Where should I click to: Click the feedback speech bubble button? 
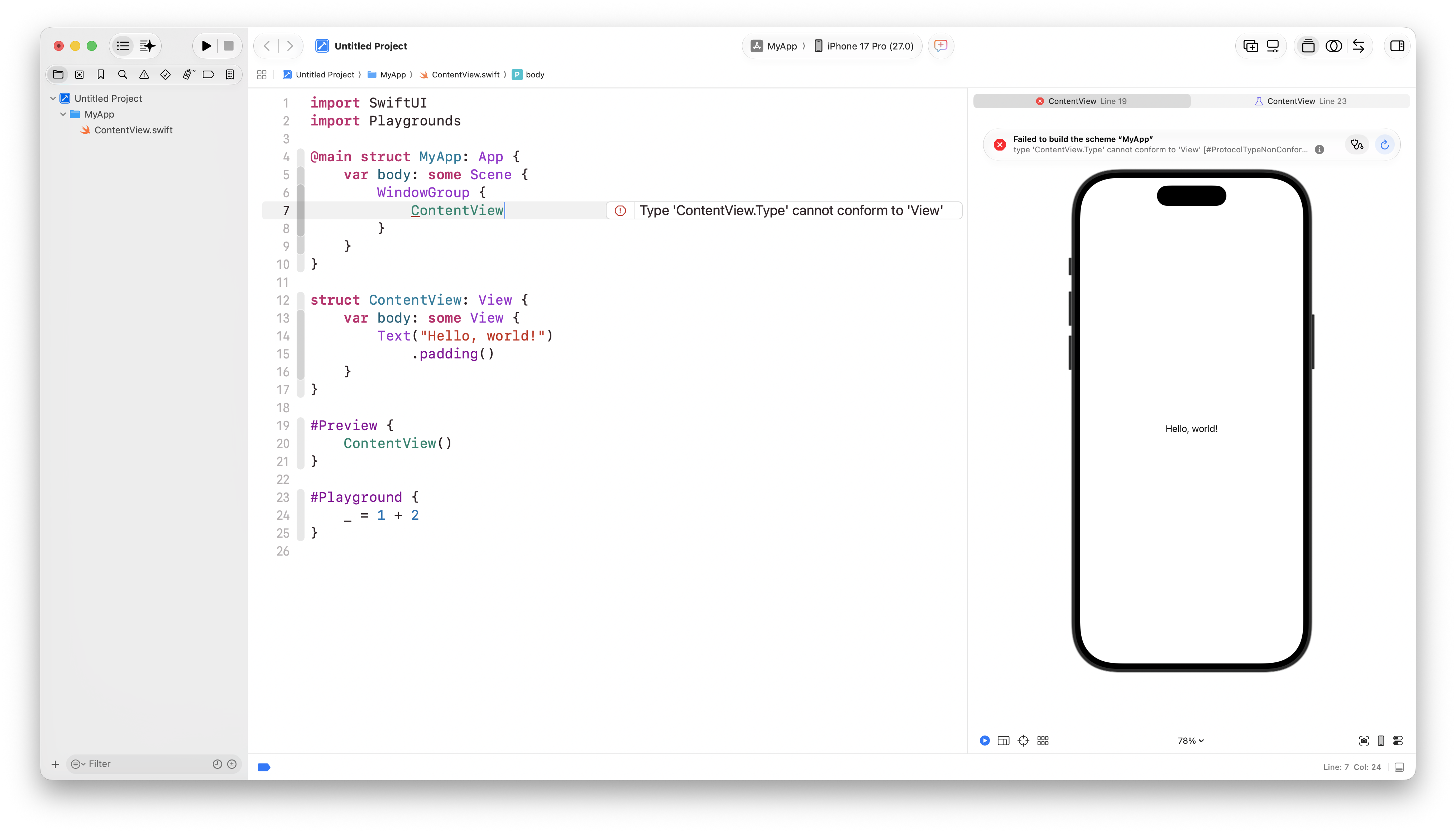pyautogui.click(x=941, y=46)
